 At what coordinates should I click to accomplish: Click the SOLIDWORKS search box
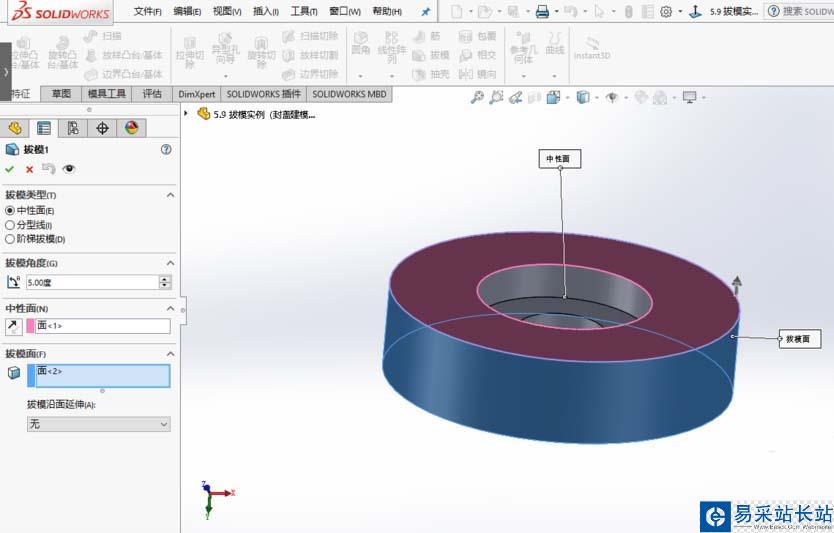coord(799,11)
